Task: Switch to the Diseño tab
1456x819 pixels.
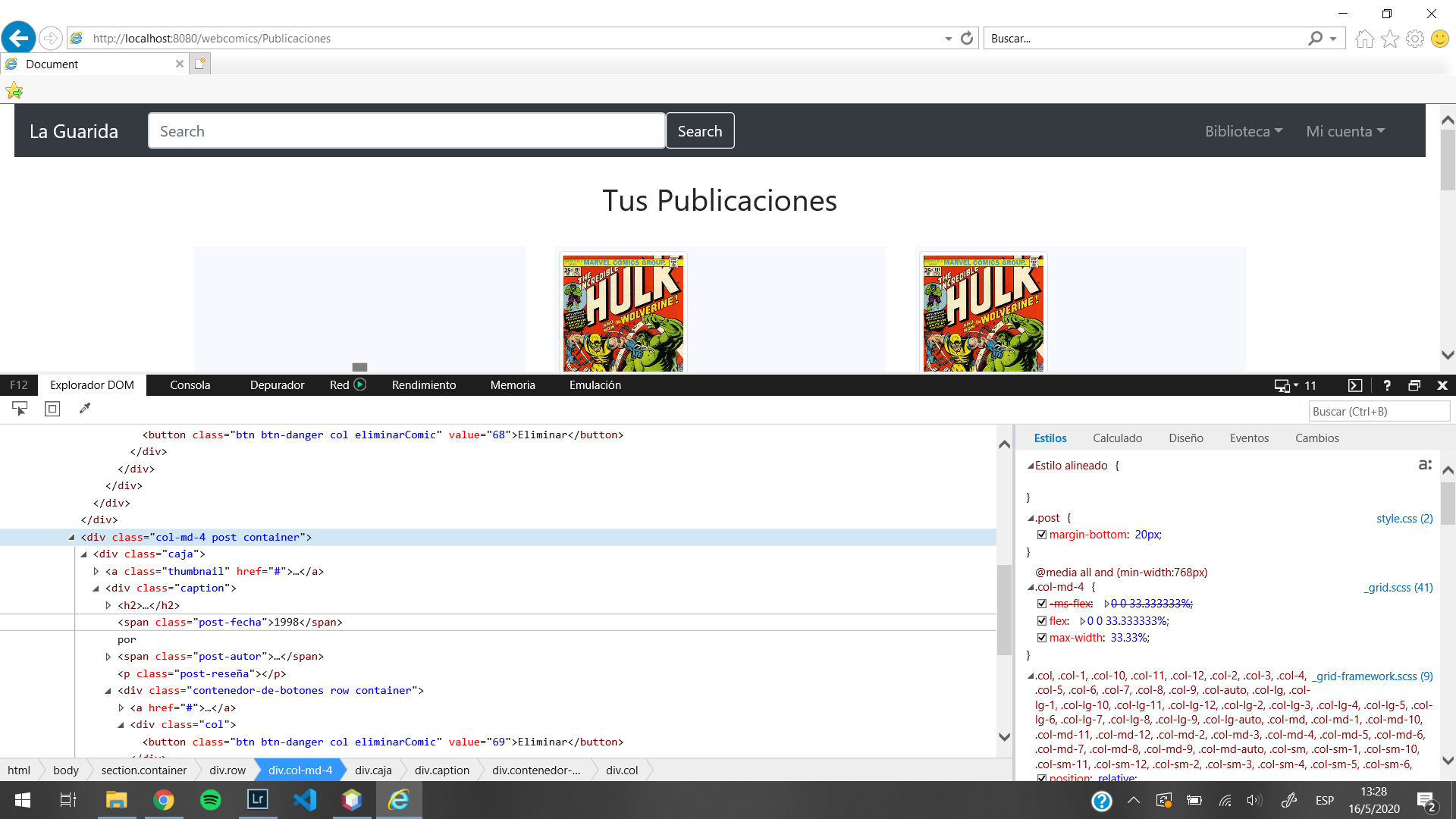Action: tap(1186, 438)
